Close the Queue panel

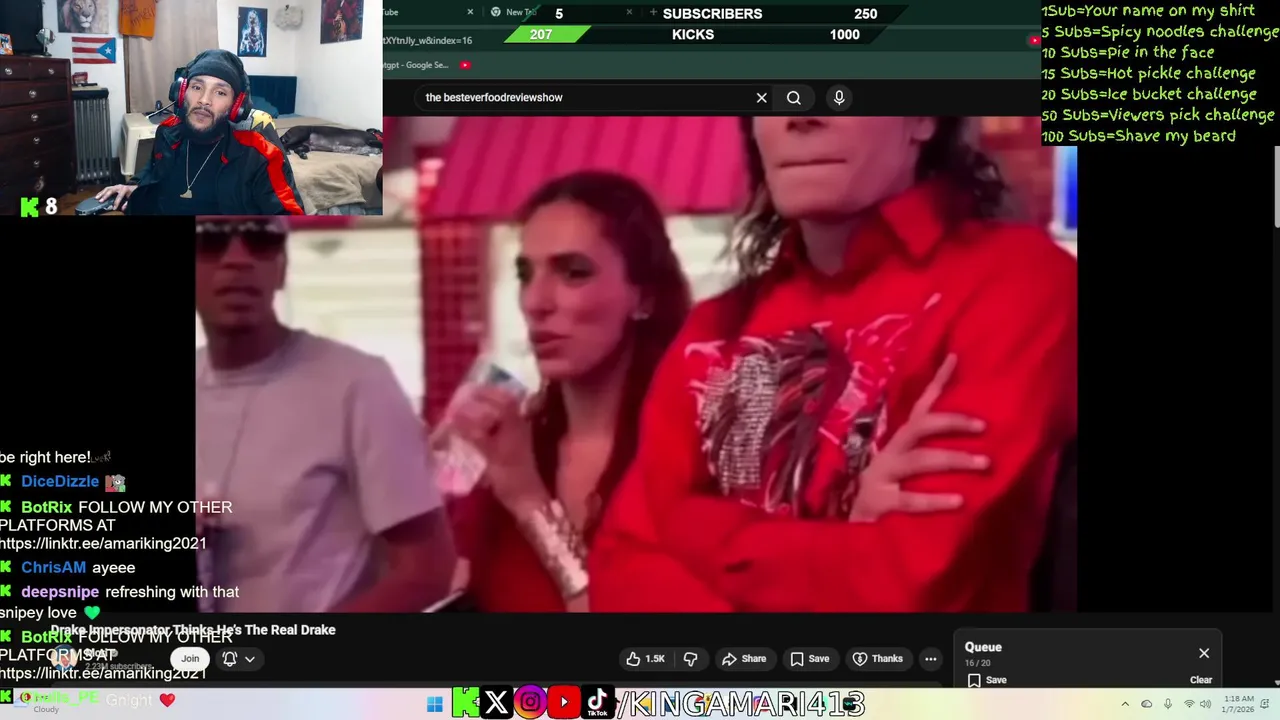[1204, 653]
